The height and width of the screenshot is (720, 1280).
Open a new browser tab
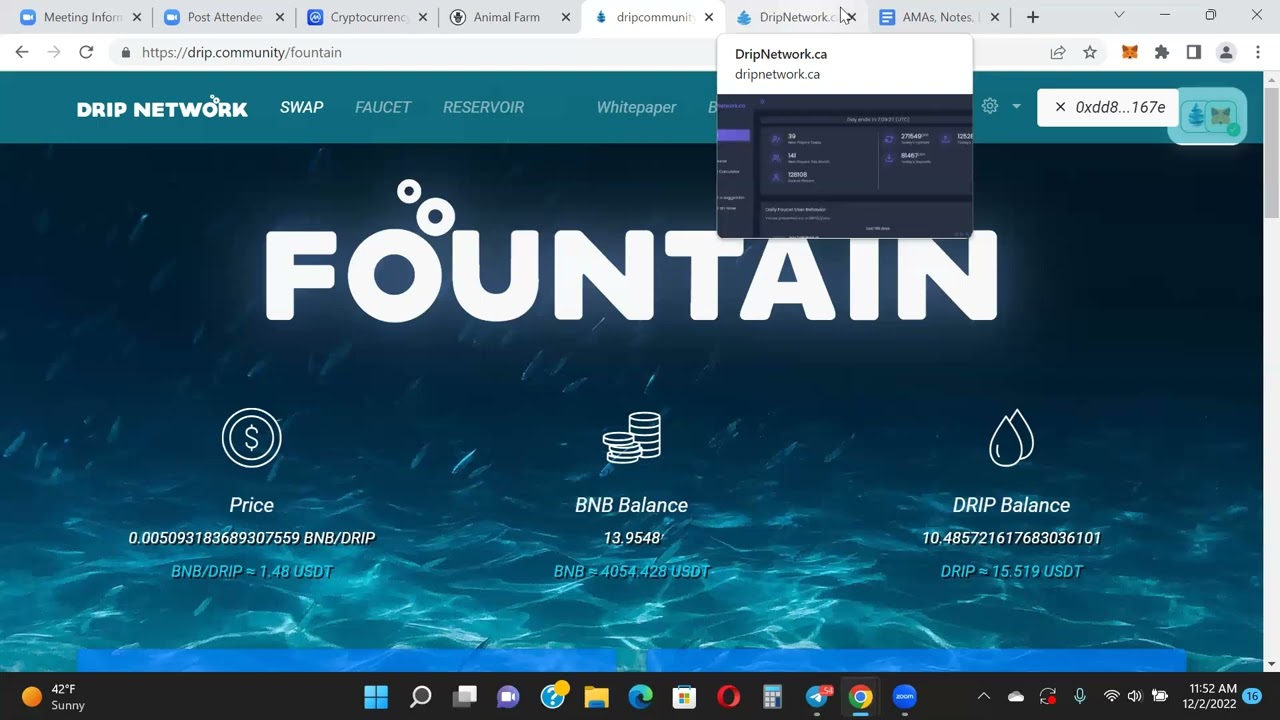tap(1033, 17)
